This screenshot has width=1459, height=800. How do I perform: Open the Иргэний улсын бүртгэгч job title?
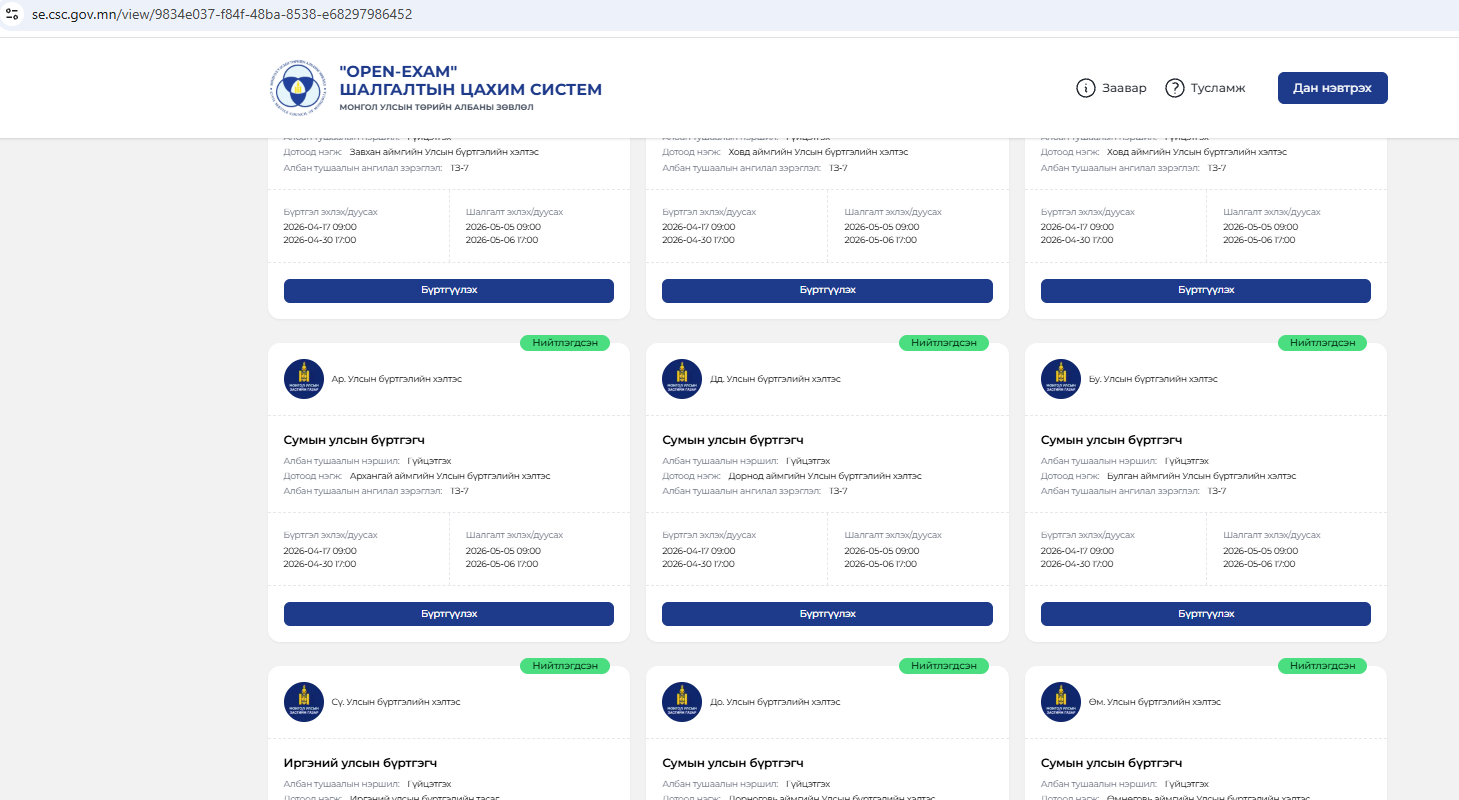[x=360, y=763]
